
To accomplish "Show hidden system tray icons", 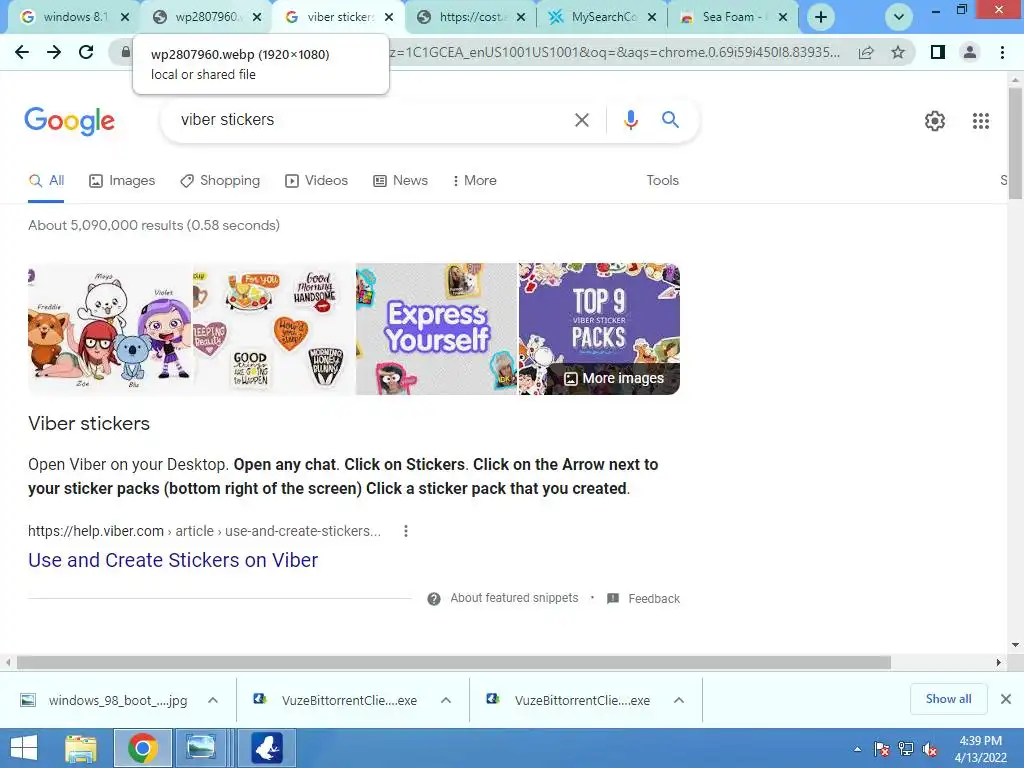I will pos(857,749).
